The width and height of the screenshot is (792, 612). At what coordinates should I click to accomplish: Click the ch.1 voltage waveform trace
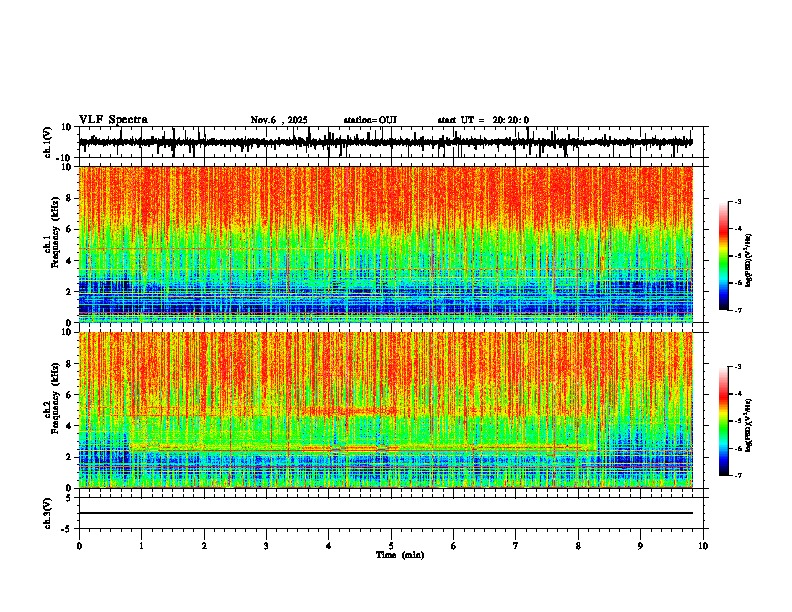[385, 142]
